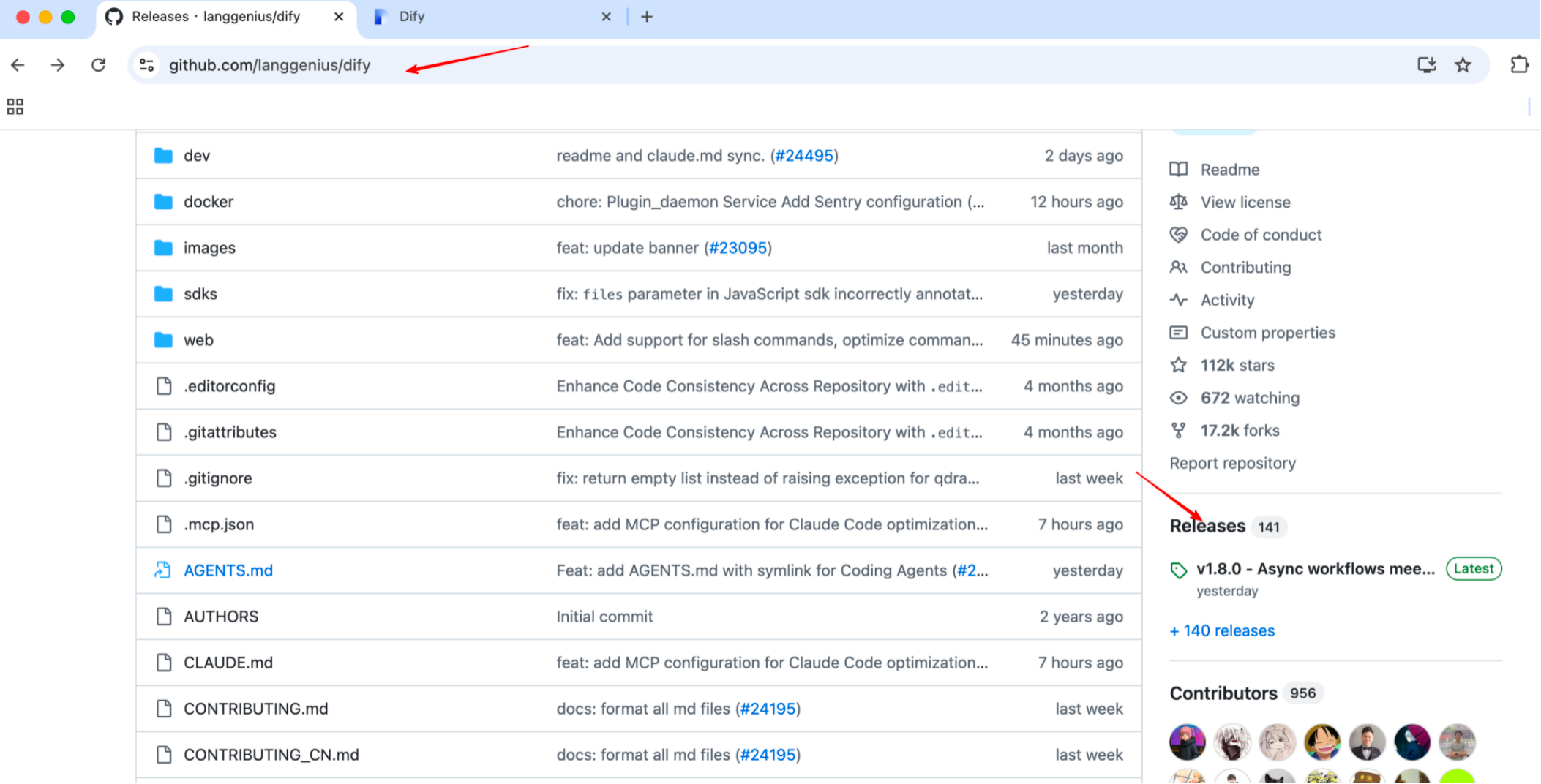Open pull request #23095 link
Image resolution: width=1541 pixels, height=784 pixels.
pyautogui.click(x=738, y=248)
